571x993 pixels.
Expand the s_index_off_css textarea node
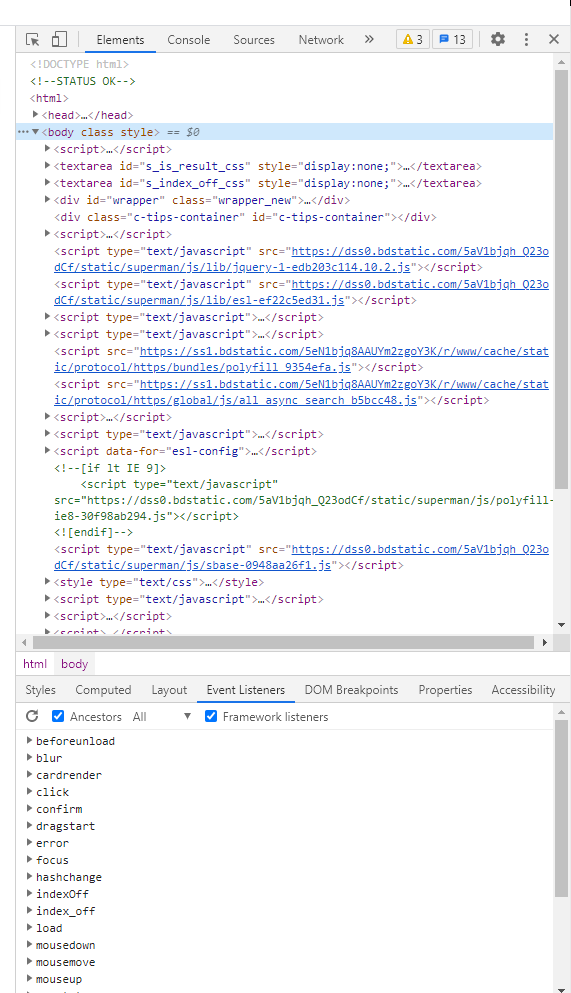point(47,182)
